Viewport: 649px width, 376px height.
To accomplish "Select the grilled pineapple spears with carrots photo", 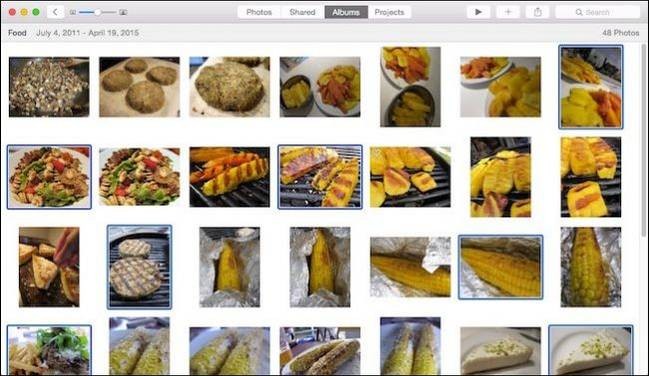I will point(230,177).
